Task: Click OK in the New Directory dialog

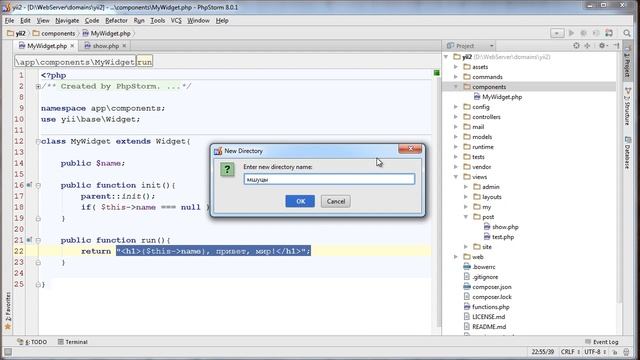Action: coord(300,201)
